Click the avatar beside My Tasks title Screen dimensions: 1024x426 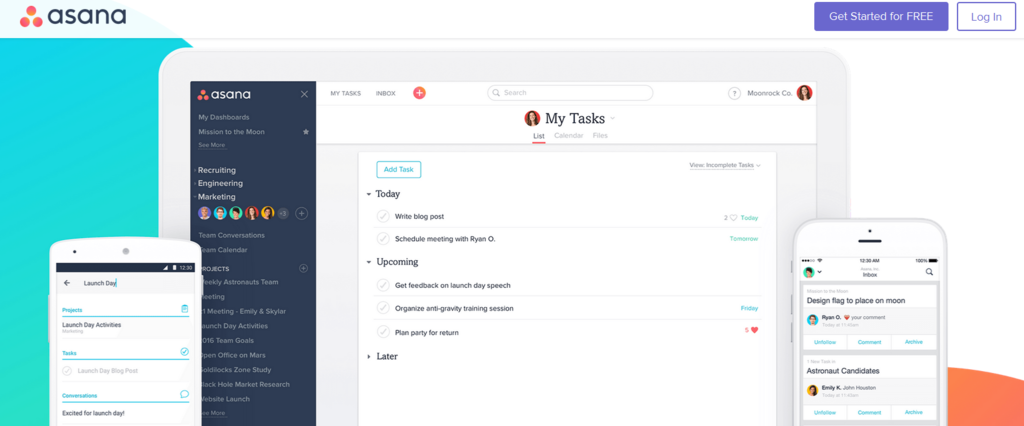coord(532,118)
